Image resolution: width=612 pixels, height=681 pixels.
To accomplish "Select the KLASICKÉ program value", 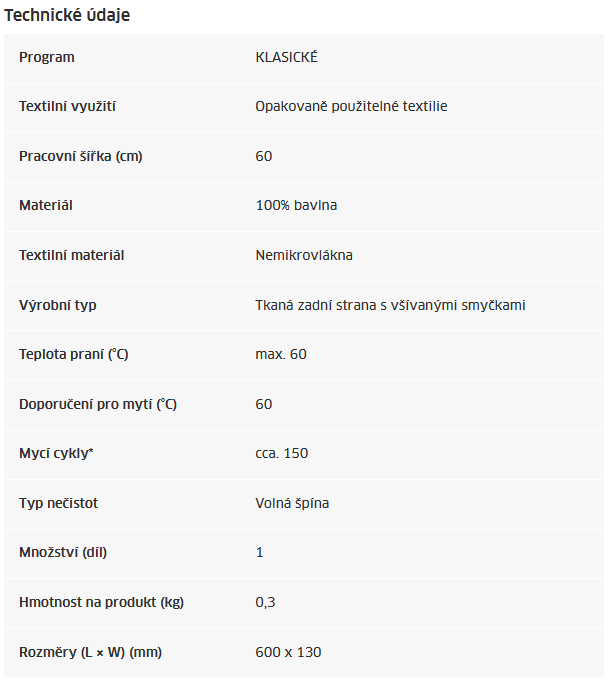I will pos(287,57).
